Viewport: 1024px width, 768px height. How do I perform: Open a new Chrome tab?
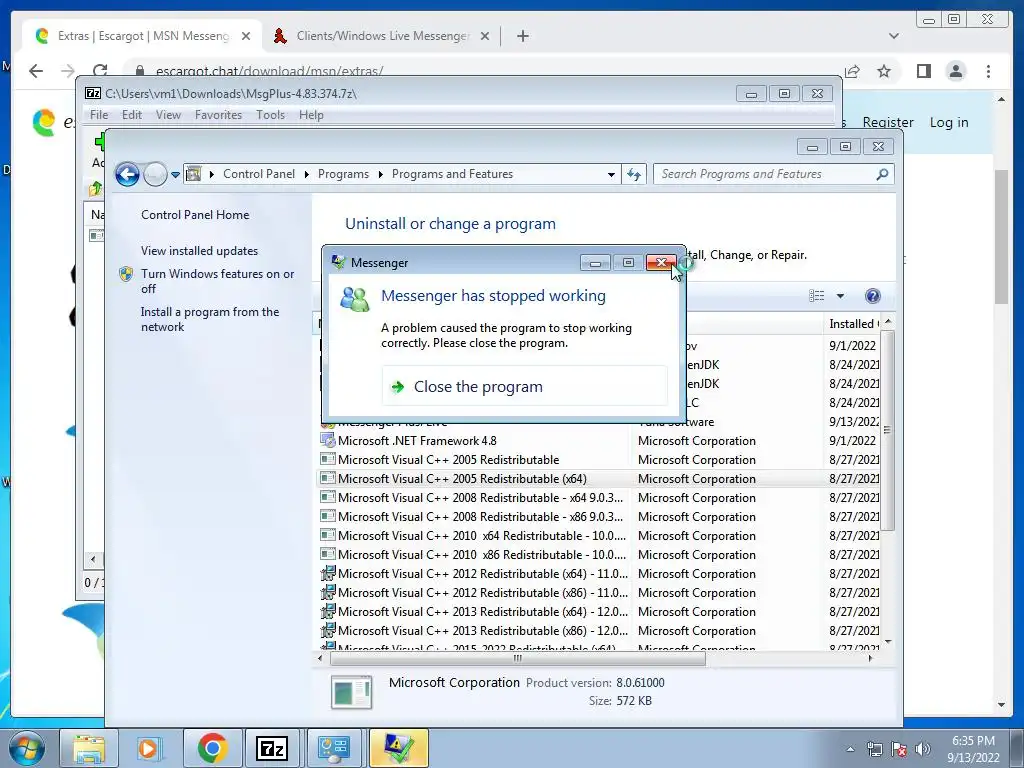[522, 36]
